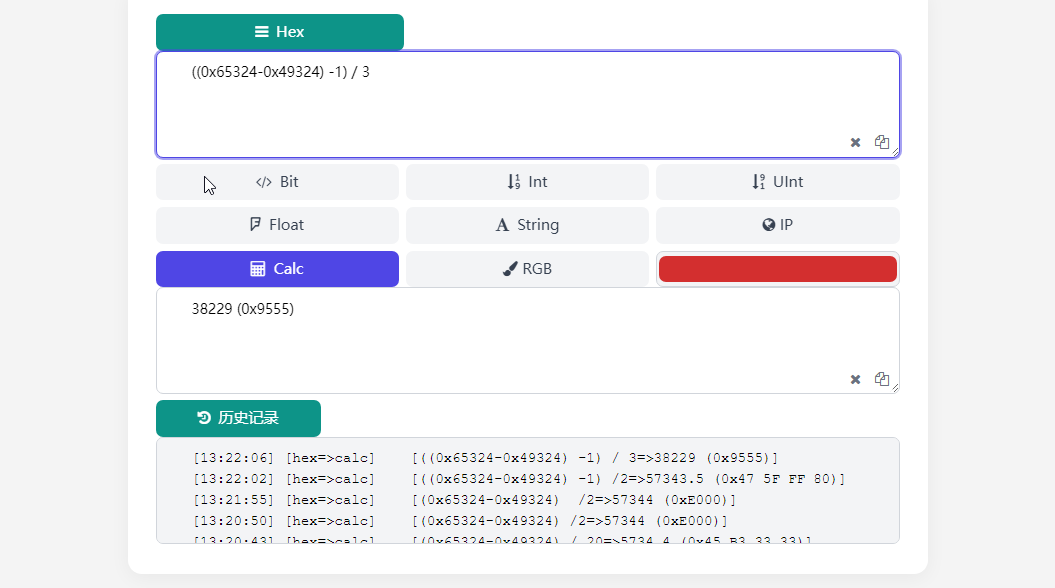Screen dimensions: 1055x588
Task: Open the RGB conversion option
Action: 527,269
